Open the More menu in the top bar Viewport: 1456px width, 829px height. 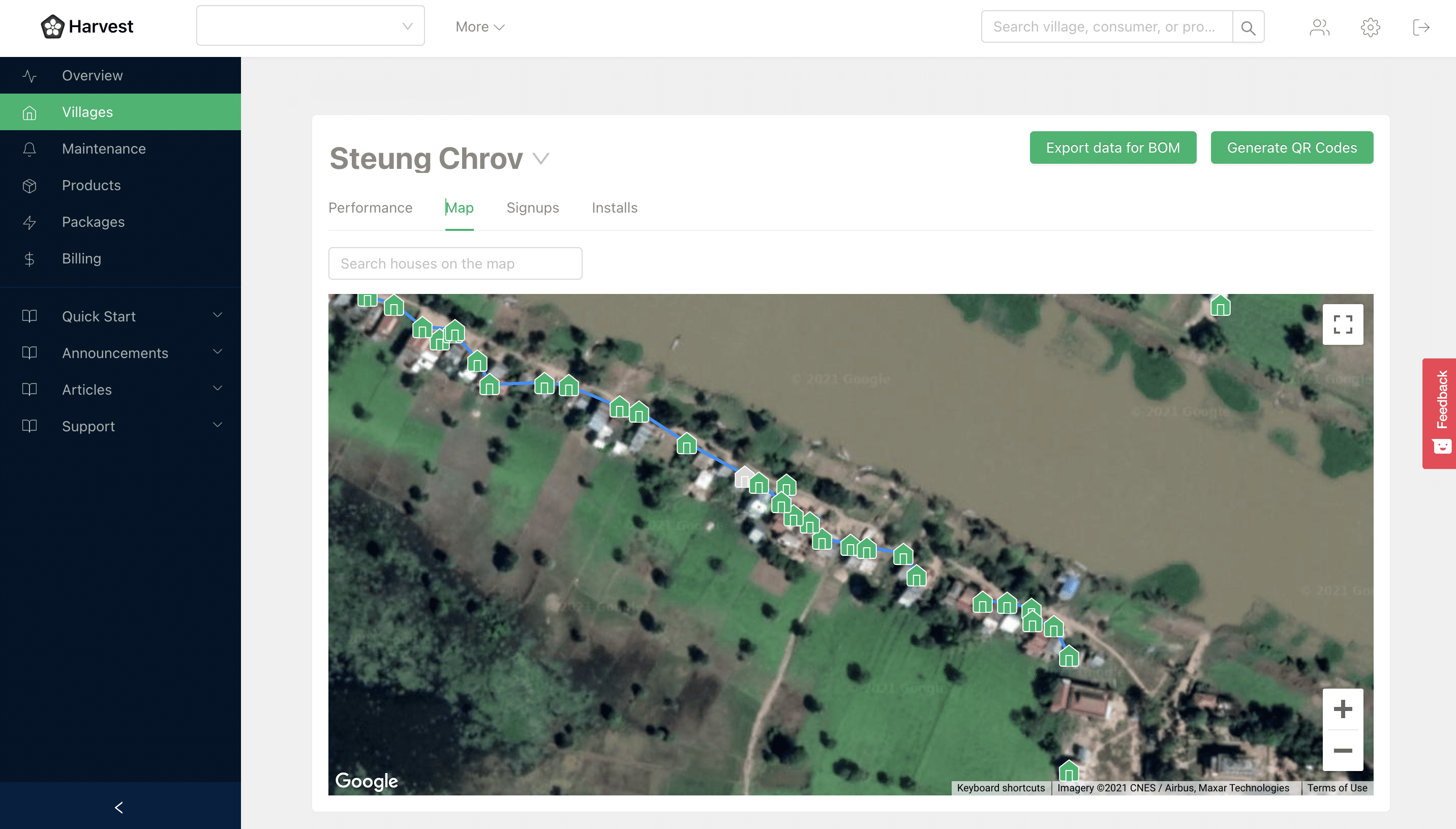tap(479, 26)
